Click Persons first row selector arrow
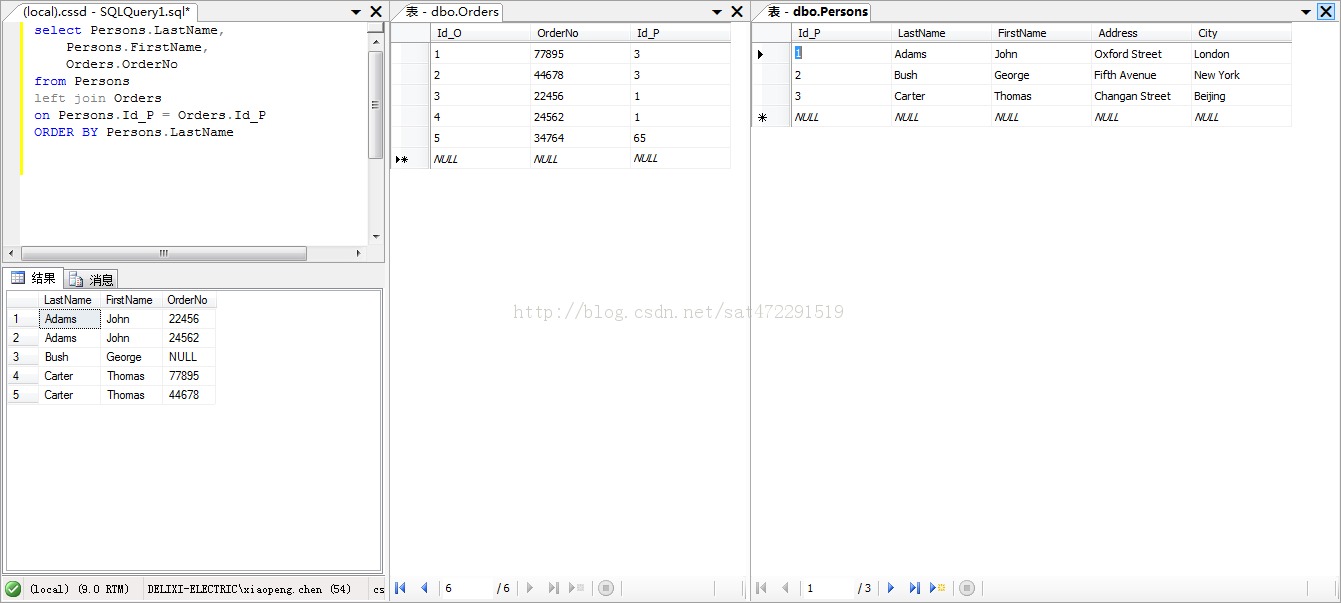1341x603 pixels. (771, 54)
